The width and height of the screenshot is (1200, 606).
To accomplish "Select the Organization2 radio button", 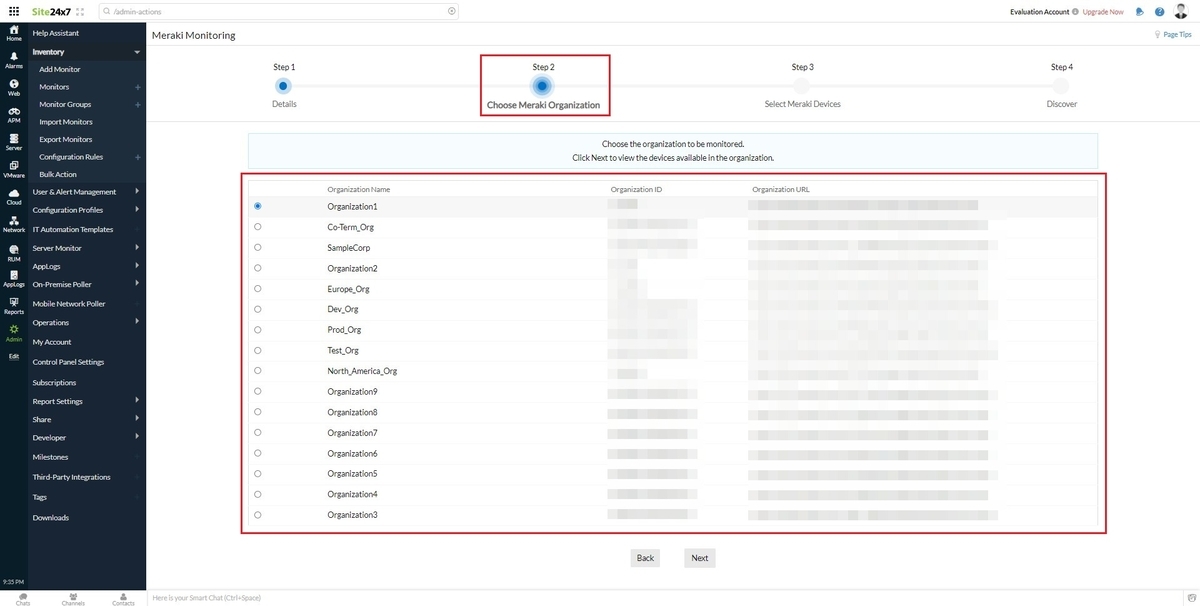I will pos(258,268).
